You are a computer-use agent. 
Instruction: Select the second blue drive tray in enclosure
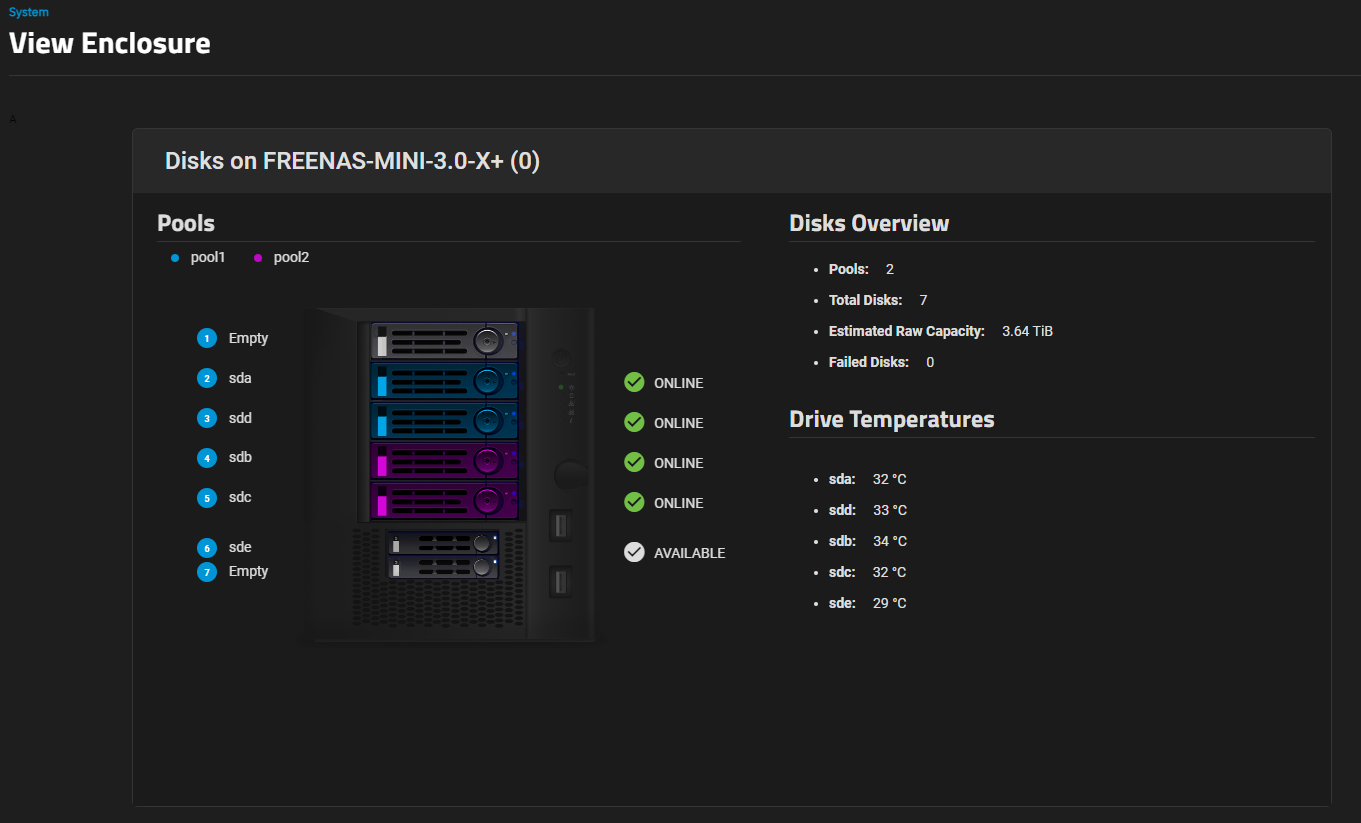pyautogui.click(x=444, y=421)
